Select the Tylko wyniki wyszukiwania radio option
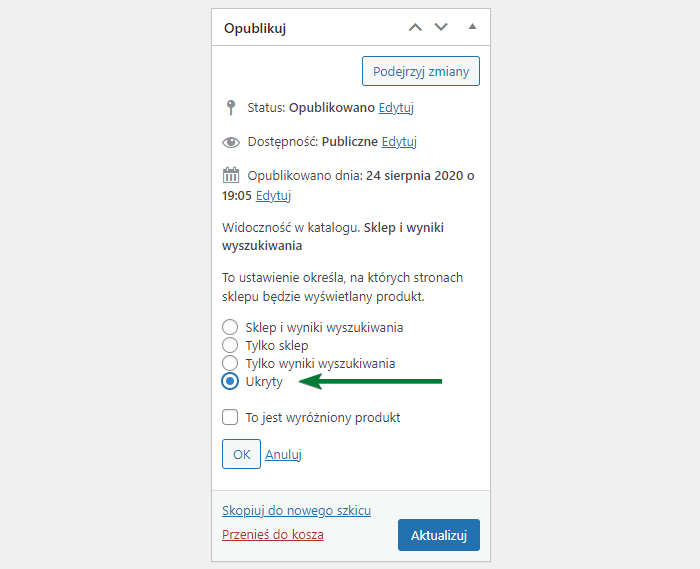 click(230, 363)
